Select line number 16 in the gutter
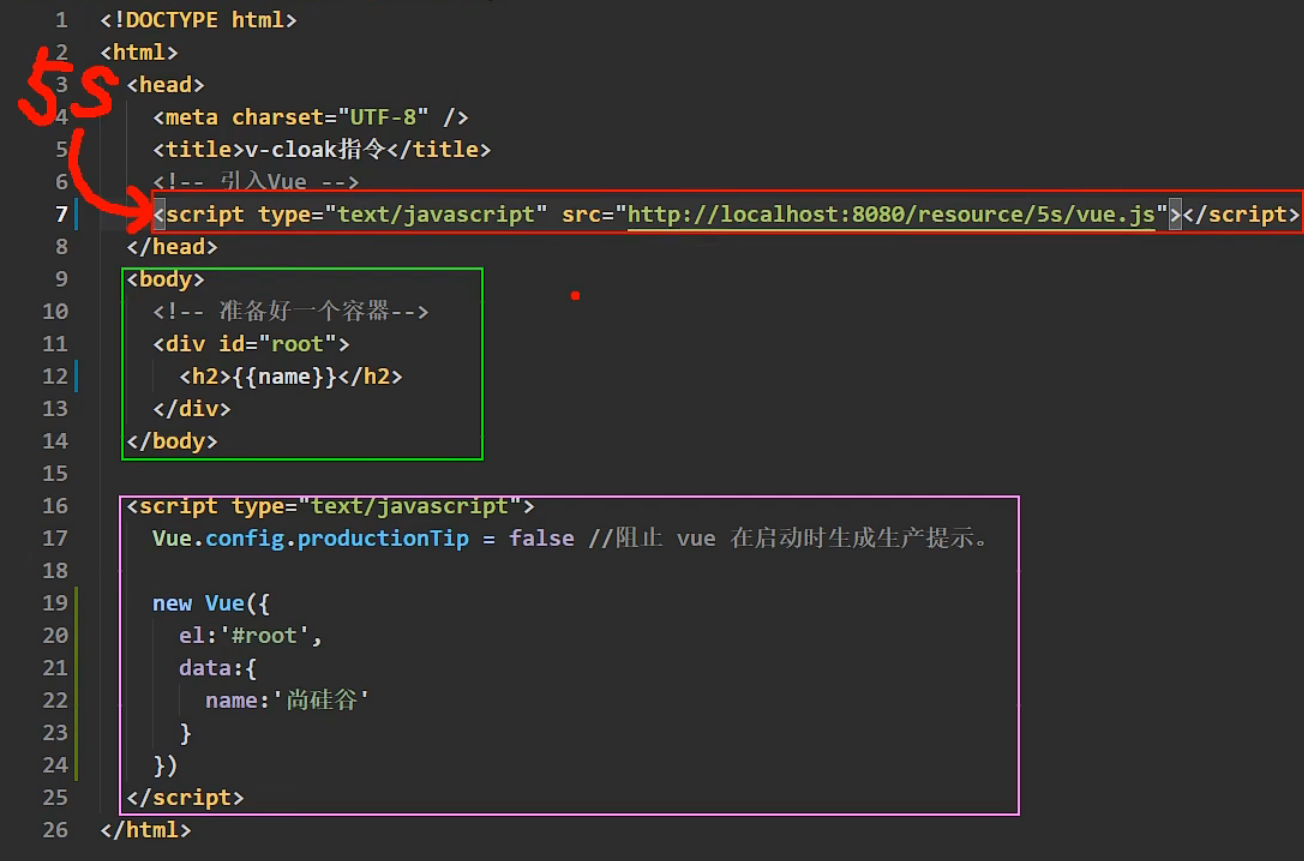Image resolution: width=1304 pixels, height=861 pixels. 56,506
